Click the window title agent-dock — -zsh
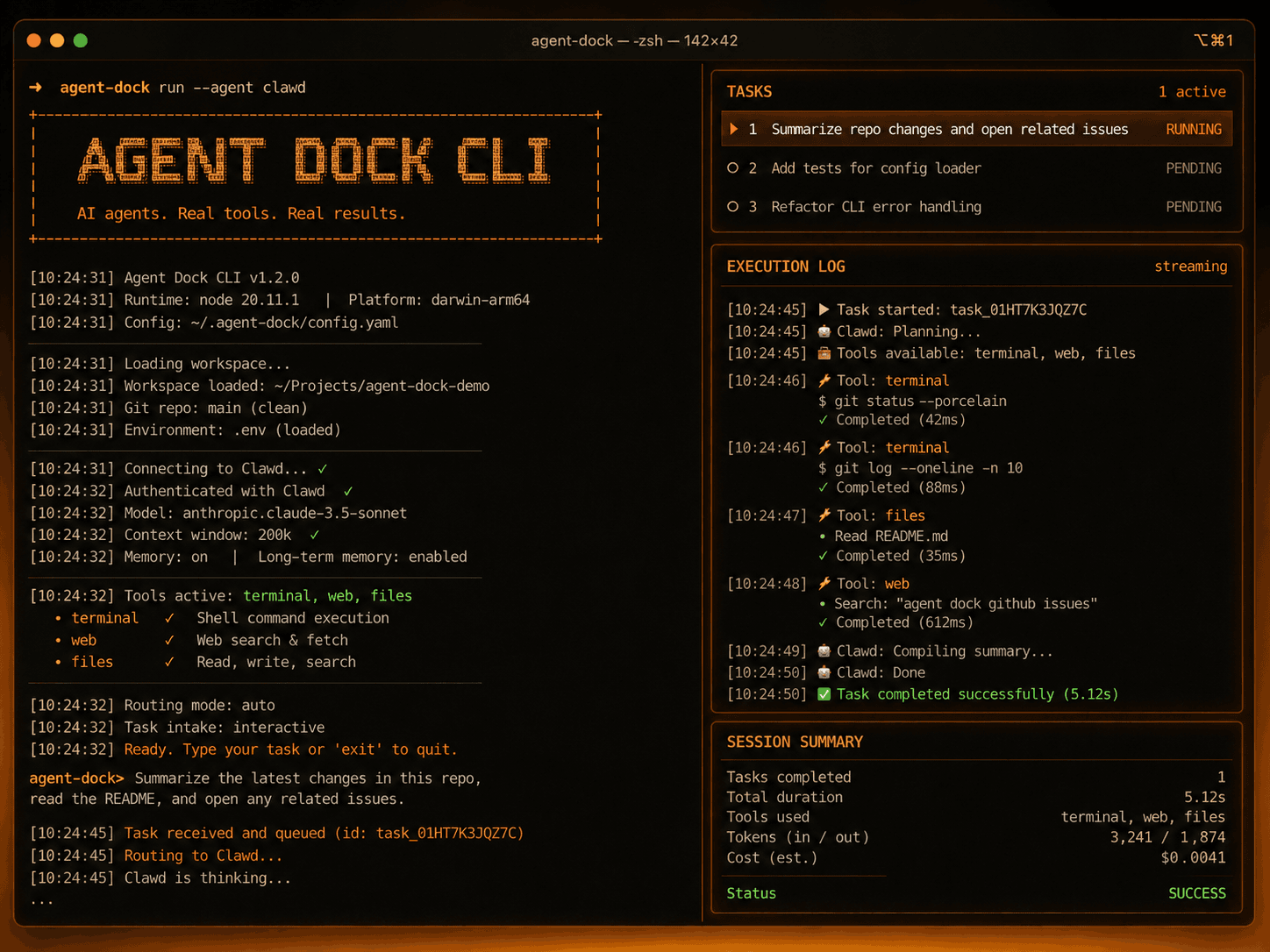Screen dimensions: 1270x952 tap(634, 40)
